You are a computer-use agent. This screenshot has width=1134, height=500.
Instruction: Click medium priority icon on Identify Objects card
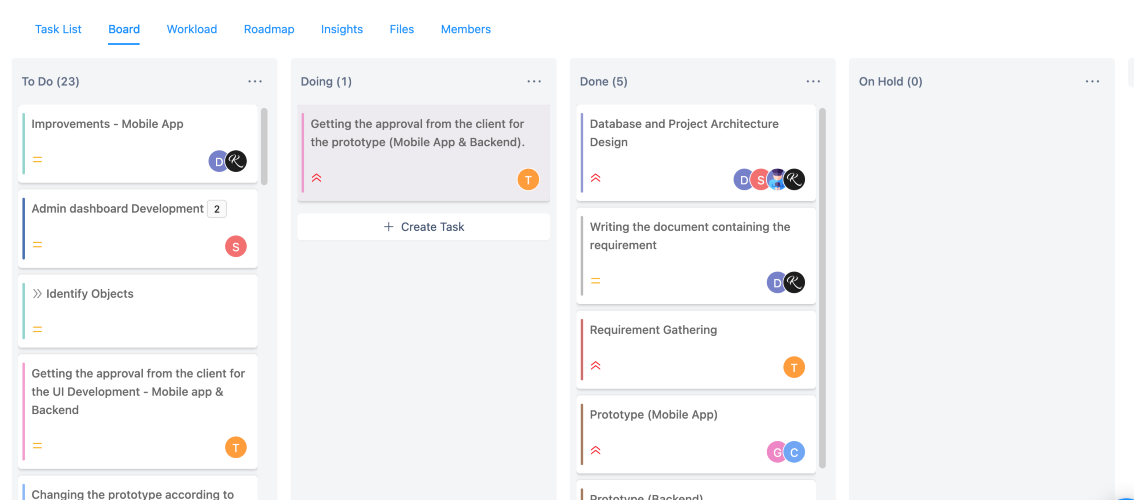click(38, 329)
